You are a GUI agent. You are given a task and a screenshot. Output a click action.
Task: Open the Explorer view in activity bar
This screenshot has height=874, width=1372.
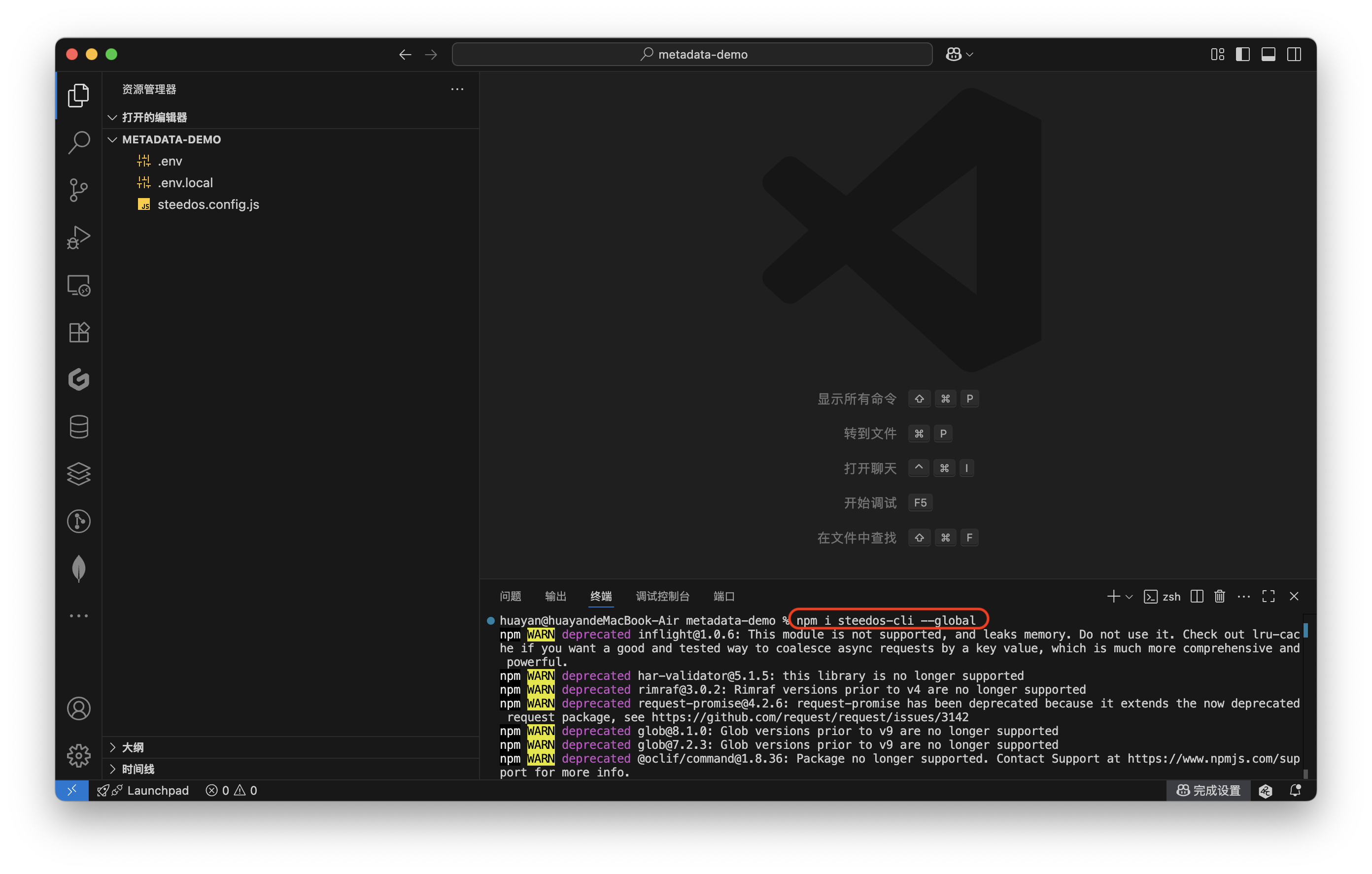(79, 95)
